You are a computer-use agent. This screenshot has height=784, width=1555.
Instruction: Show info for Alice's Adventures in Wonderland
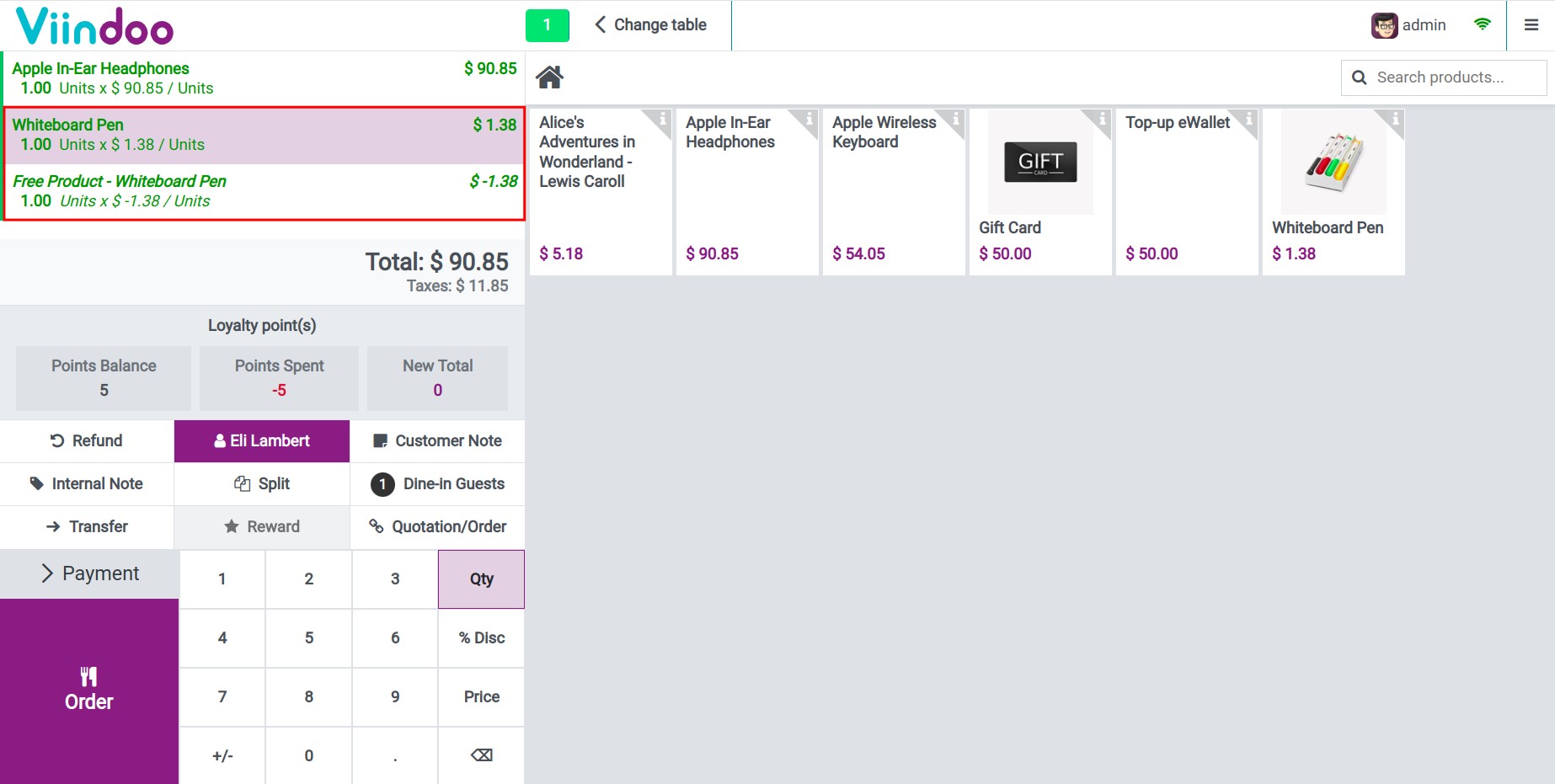(663, 119)
